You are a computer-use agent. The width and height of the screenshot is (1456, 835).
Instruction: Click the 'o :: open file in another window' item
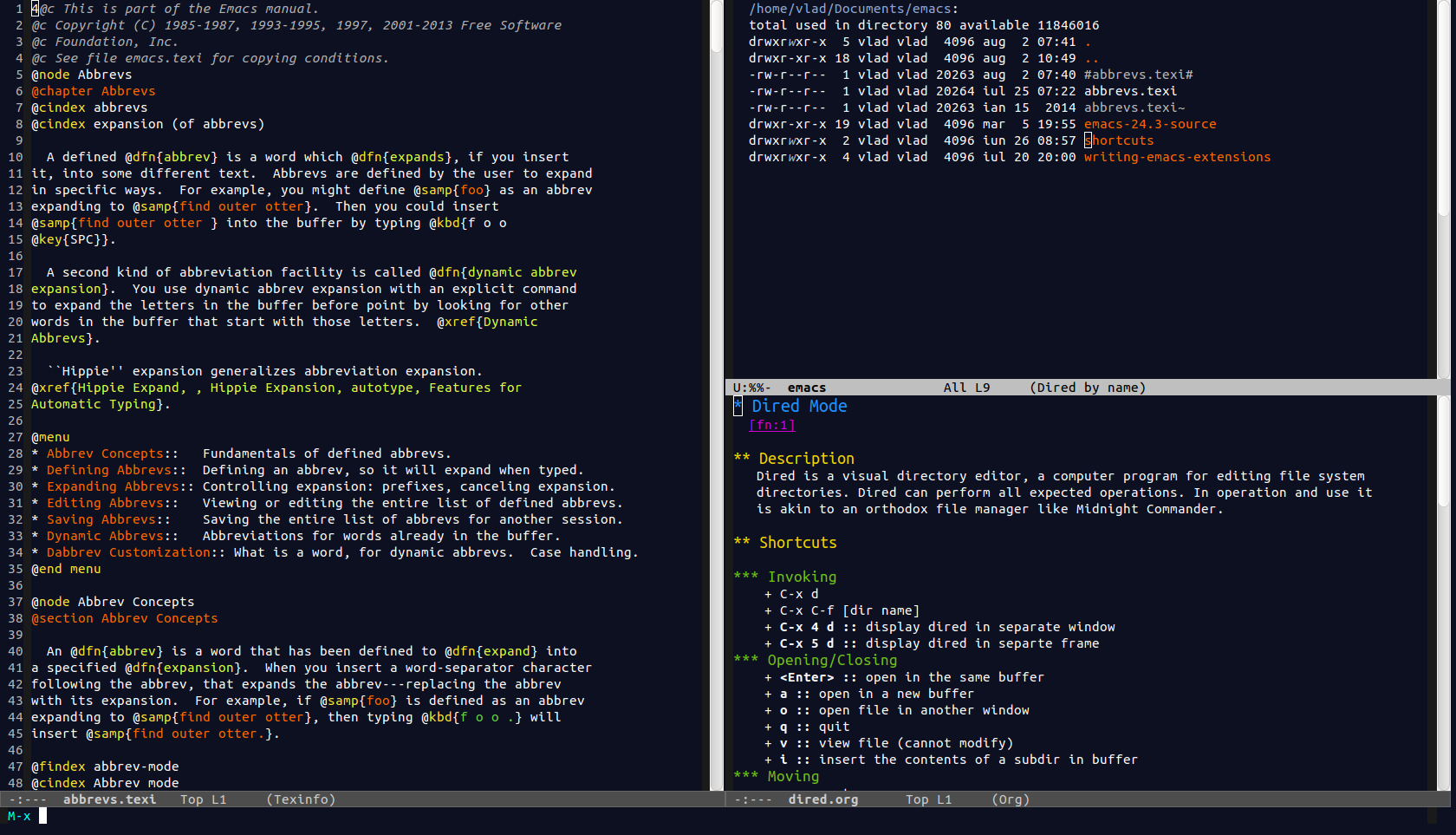pos(897,710)
